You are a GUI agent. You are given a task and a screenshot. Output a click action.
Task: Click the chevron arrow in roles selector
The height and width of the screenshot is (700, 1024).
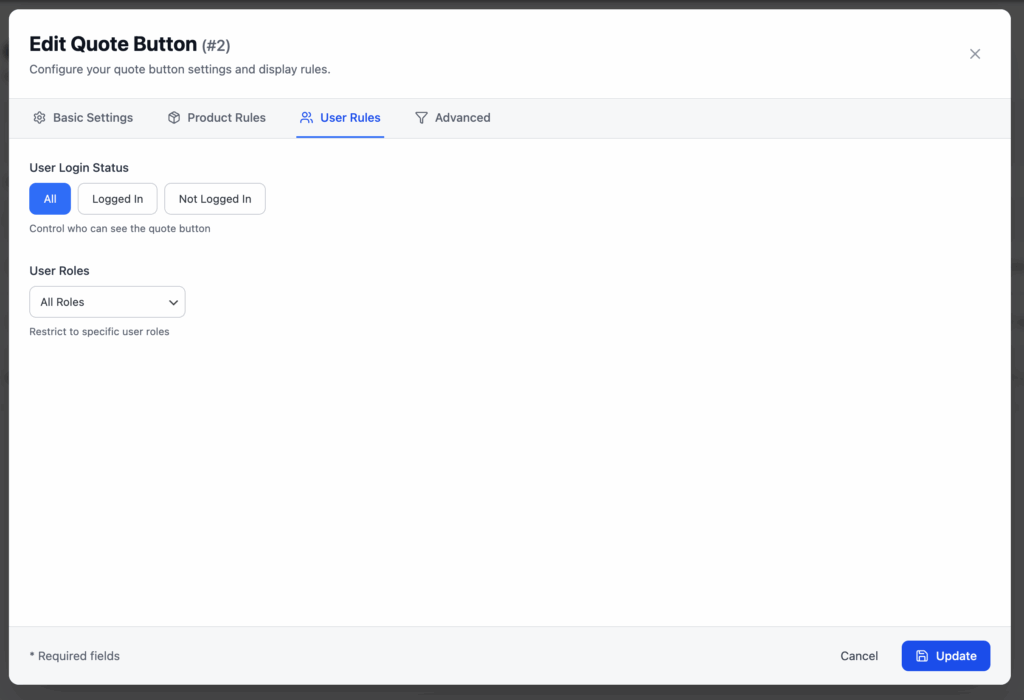pyautogui.click(x=174, y=302)
